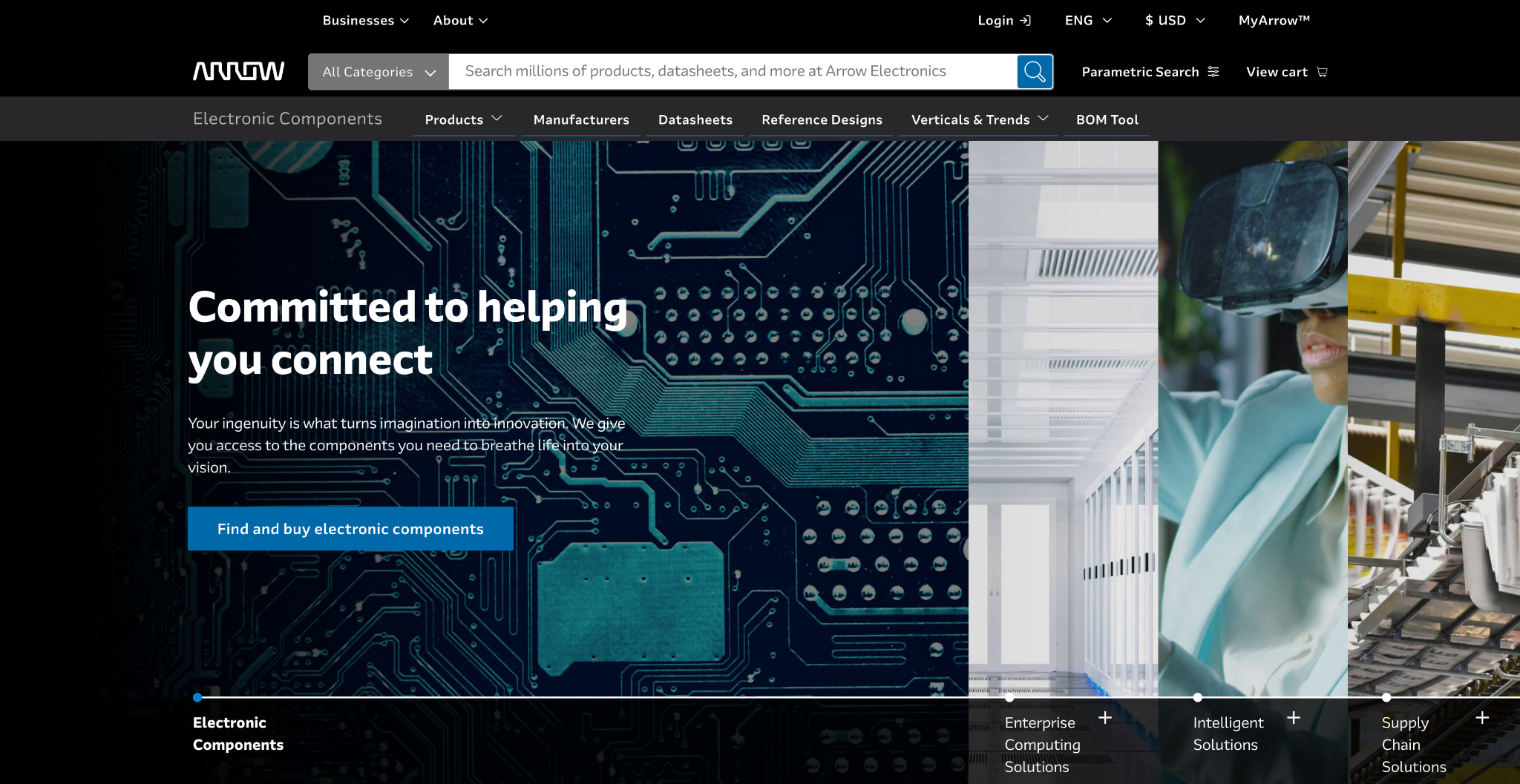The width and height of the screenshot is (1520, 784).
Task: Open the All Categories dropdown
Action: (x=379, y=72)
